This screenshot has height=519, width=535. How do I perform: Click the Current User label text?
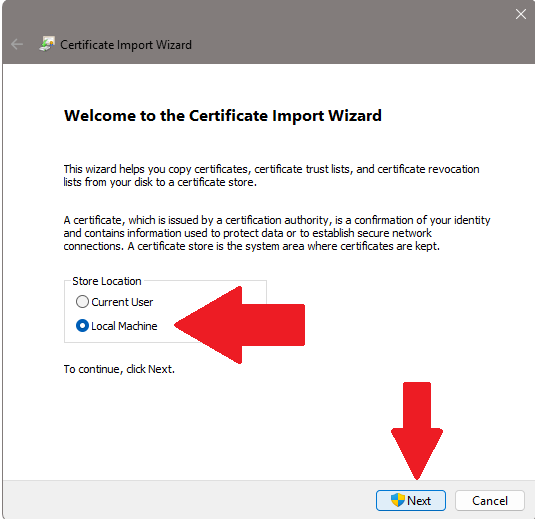pos(122,302)
